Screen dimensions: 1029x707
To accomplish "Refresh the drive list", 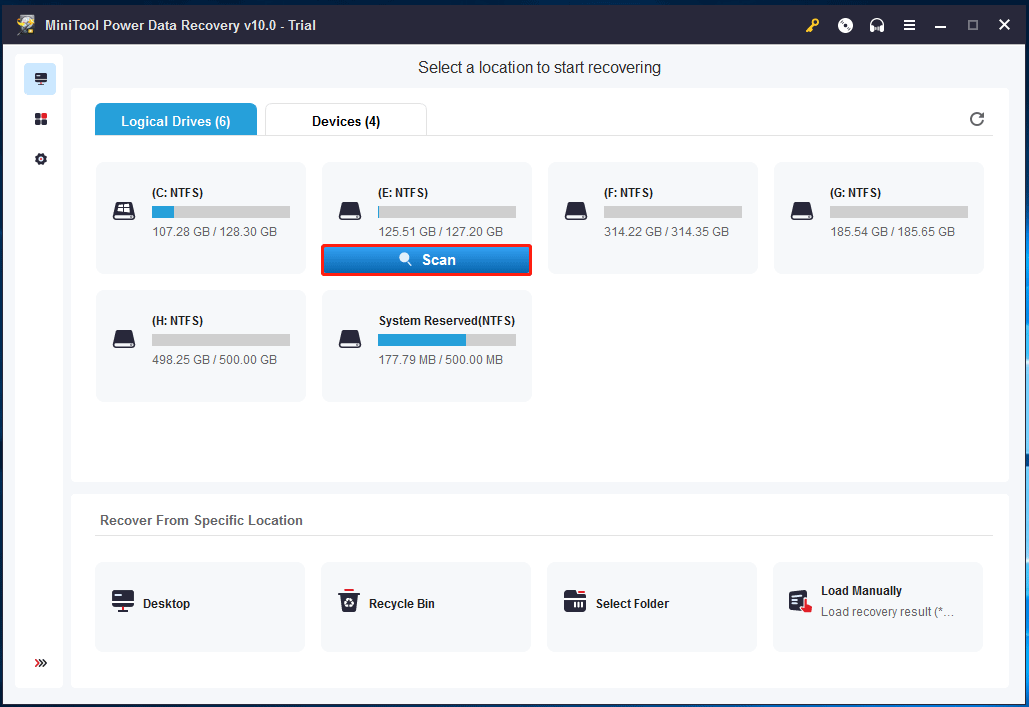I will [x=976, y=119].
